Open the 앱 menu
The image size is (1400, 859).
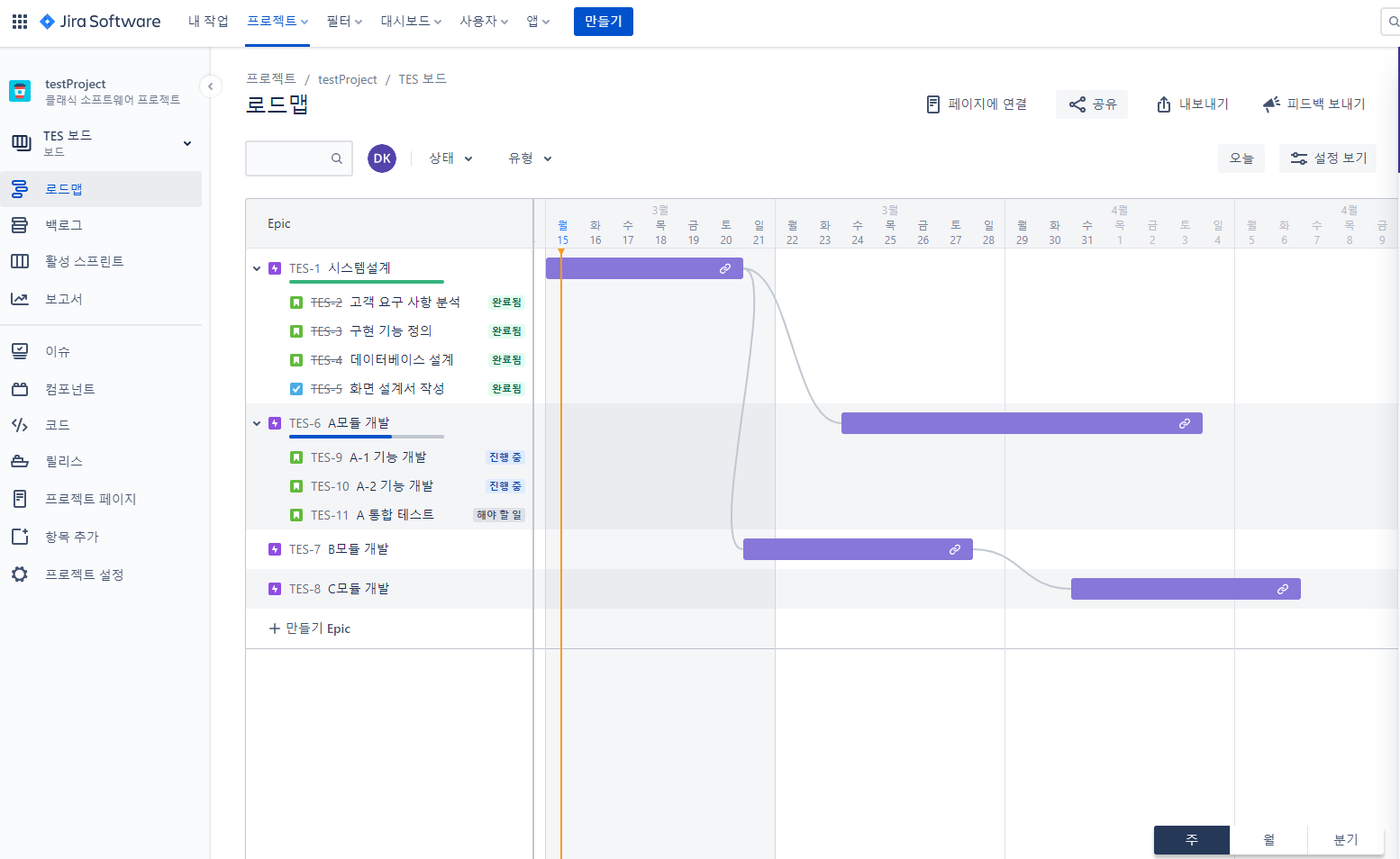538,21
